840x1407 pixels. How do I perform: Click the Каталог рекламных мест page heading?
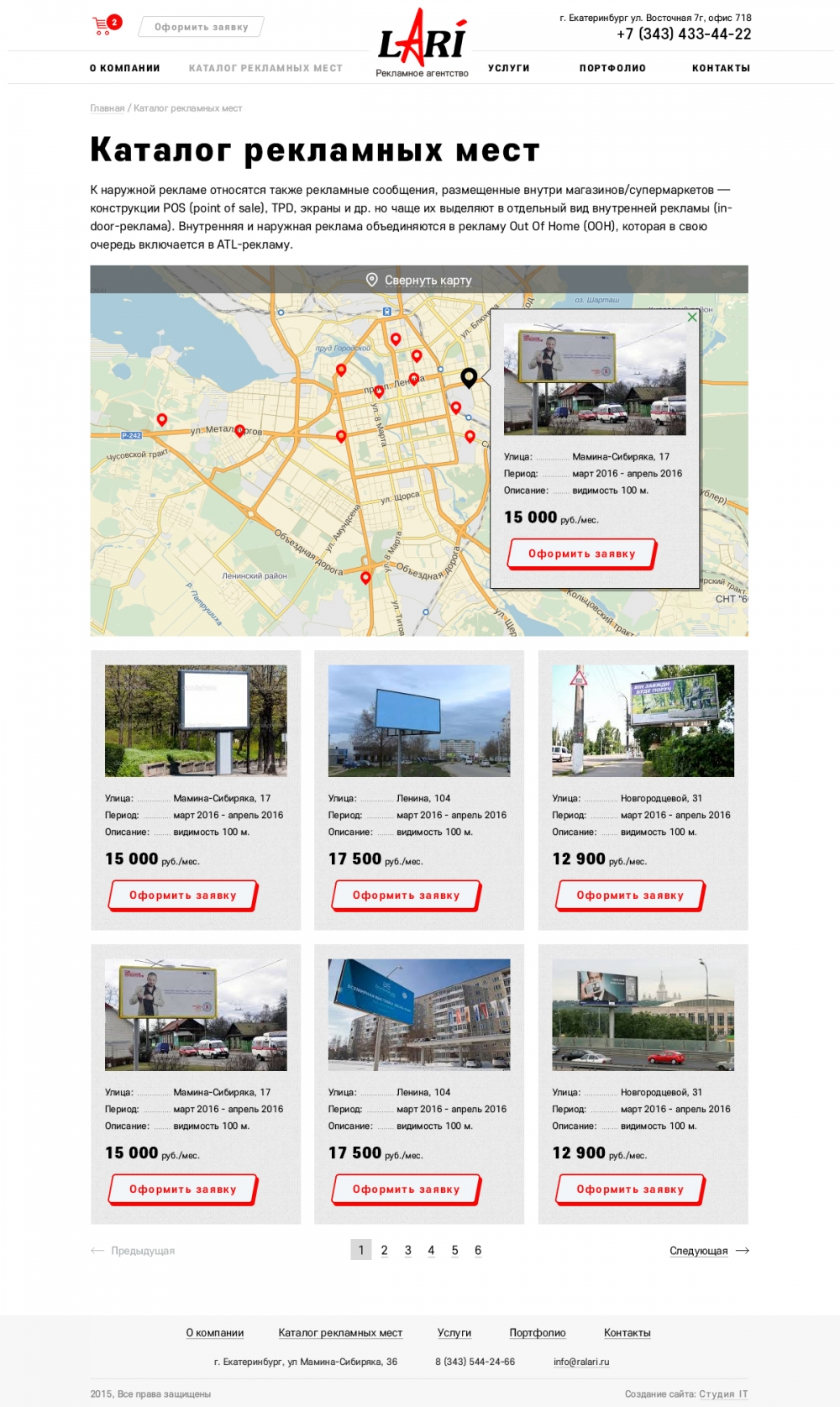click(x=315, y=150)
